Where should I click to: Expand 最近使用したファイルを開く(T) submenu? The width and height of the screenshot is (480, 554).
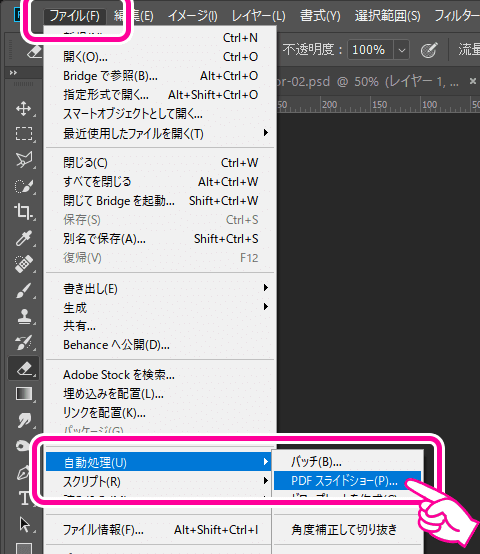coord(160,134)
